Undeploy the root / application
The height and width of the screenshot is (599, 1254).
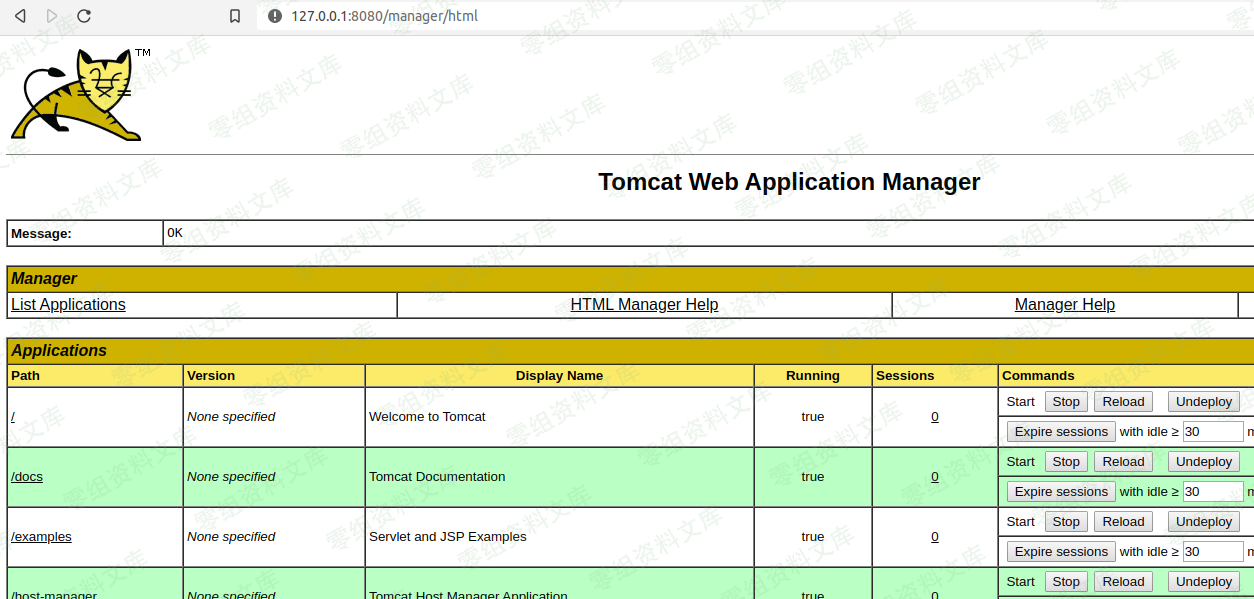[1204, 402]
